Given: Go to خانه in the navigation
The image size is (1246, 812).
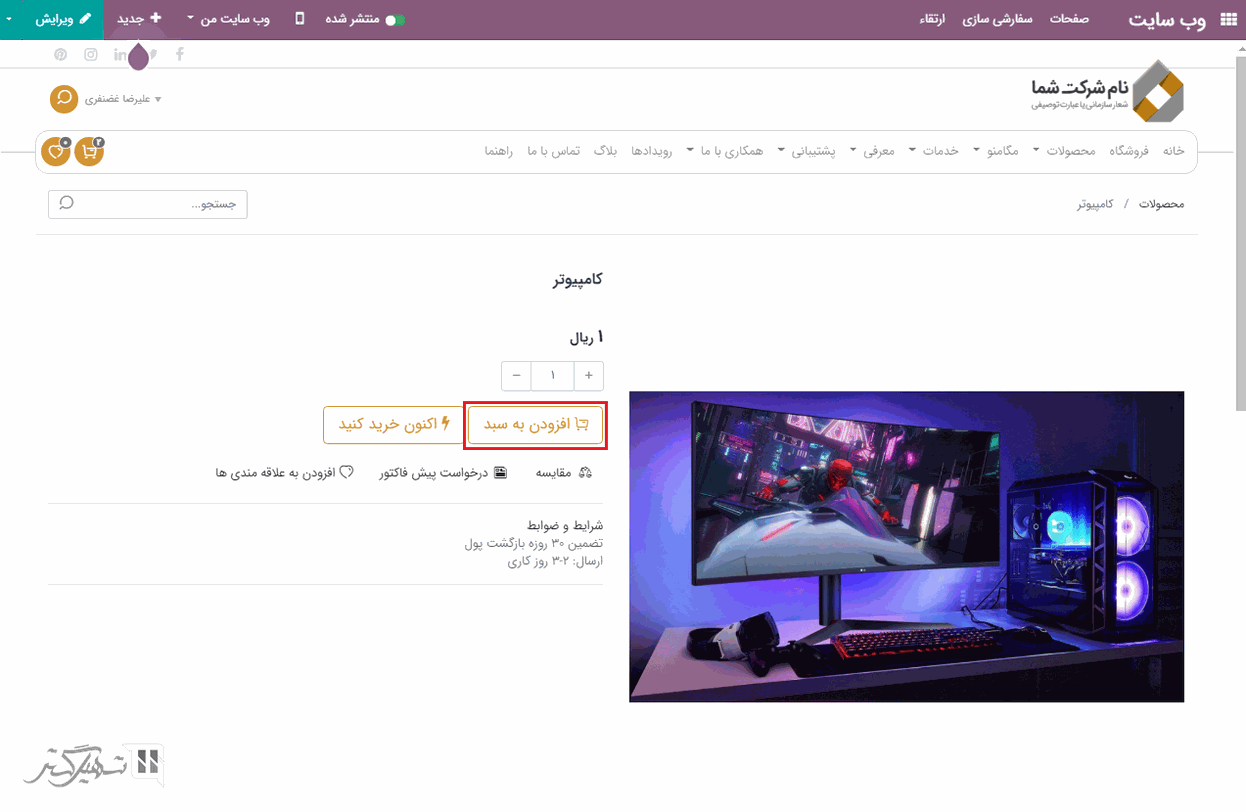Looking at the screenshot, I should click(x=1173, y=150).
